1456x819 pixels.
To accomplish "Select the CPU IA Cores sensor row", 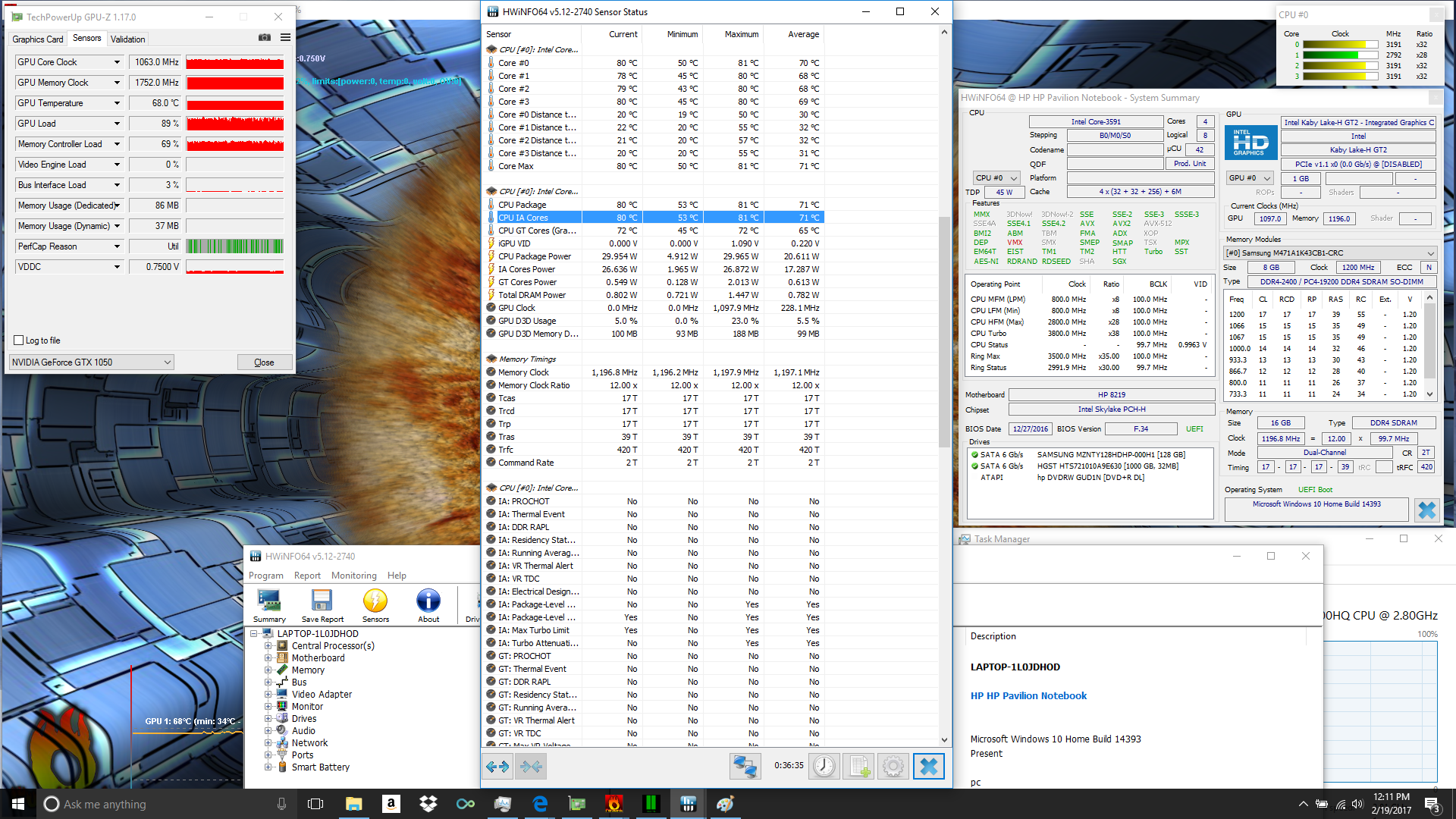I will (x=653, y=218).
